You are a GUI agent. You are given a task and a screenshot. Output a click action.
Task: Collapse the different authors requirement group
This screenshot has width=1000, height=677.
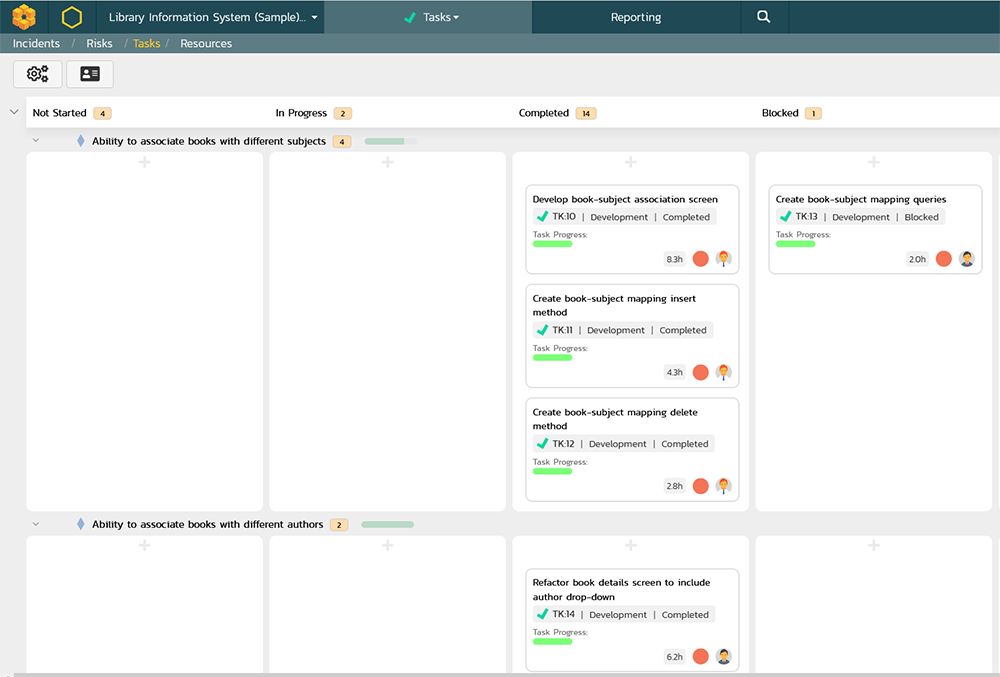point(36,524)
